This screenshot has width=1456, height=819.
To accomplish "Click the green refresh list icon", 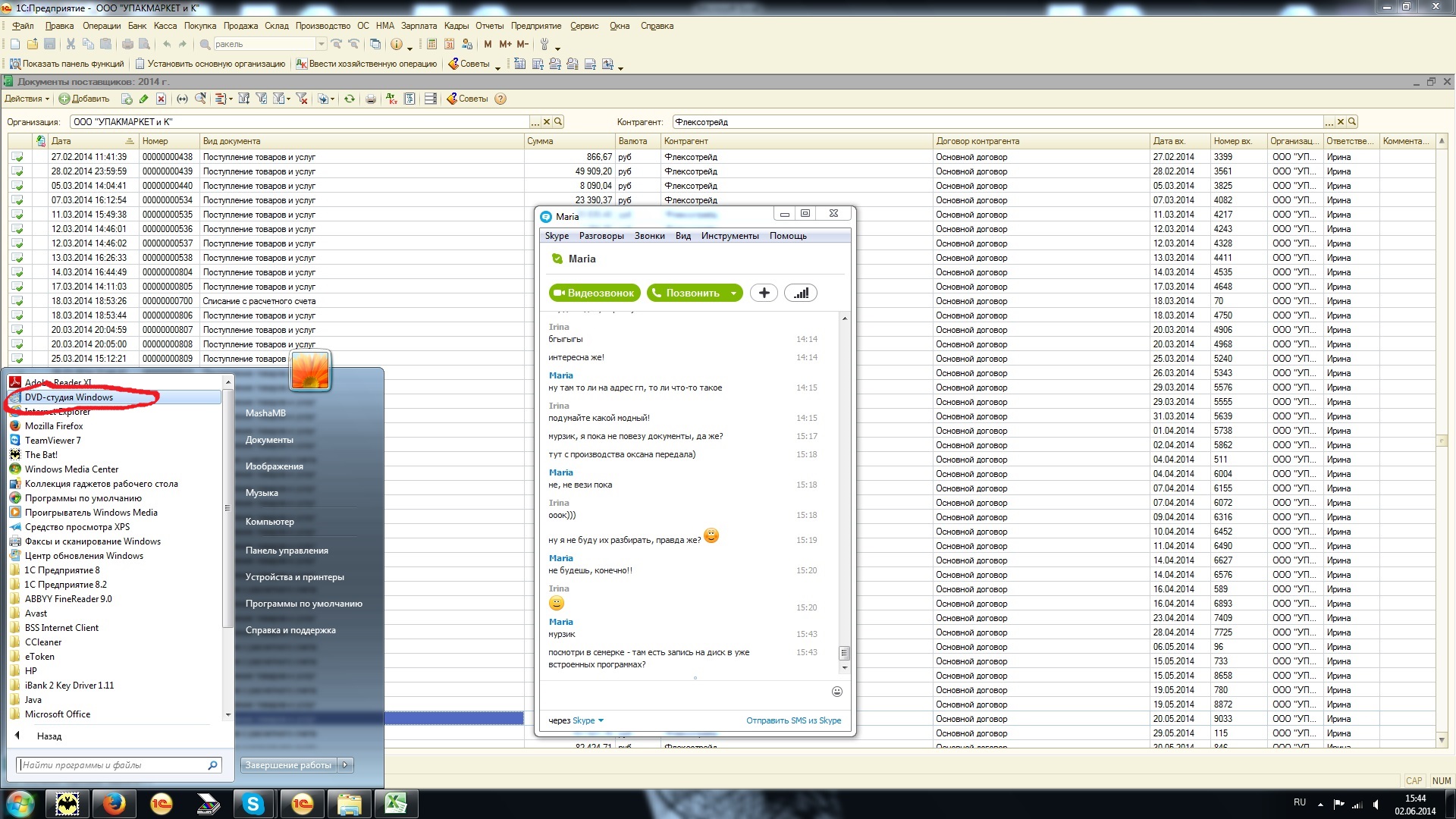I will pos(350,99).
